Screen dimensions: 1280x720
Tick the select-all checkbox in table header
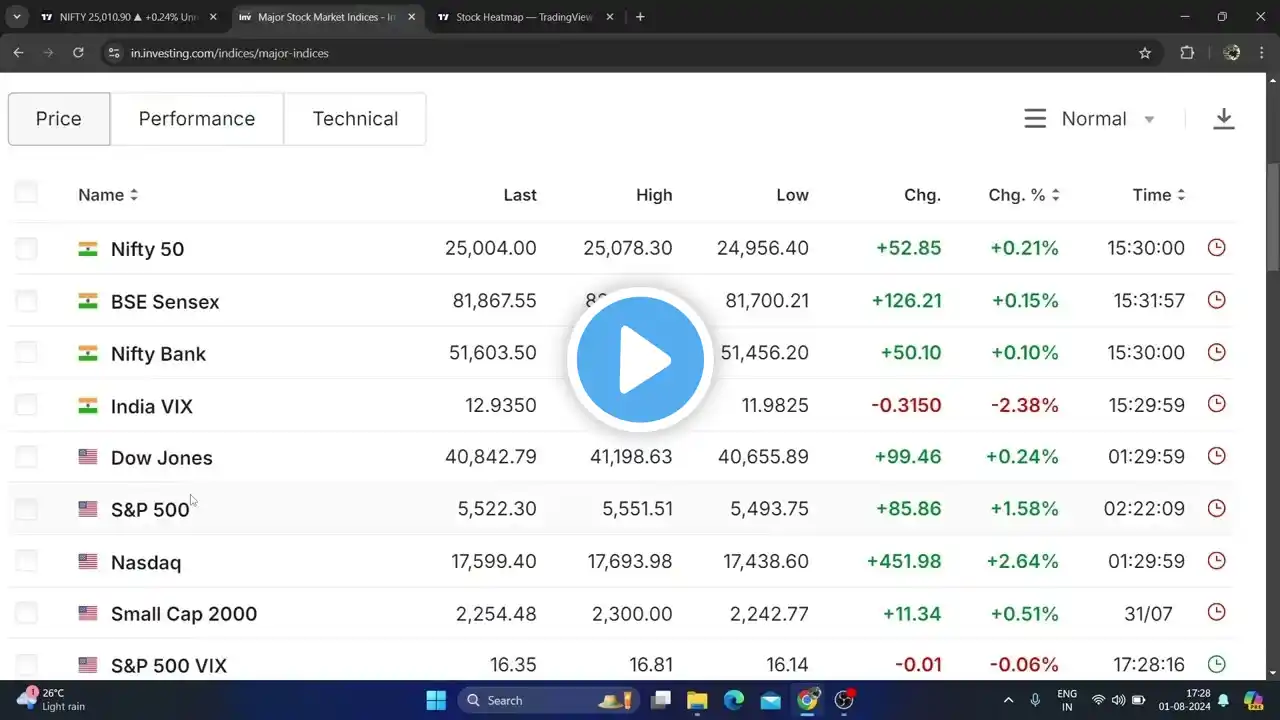tap(26, 193)
